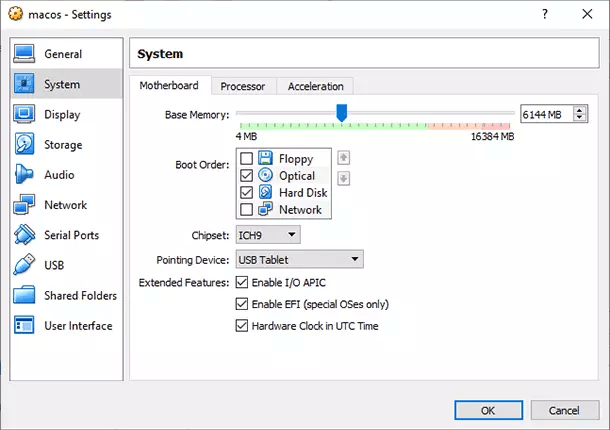
Task: Click the Network computers icon in sidebar
Action: point(24,205)
